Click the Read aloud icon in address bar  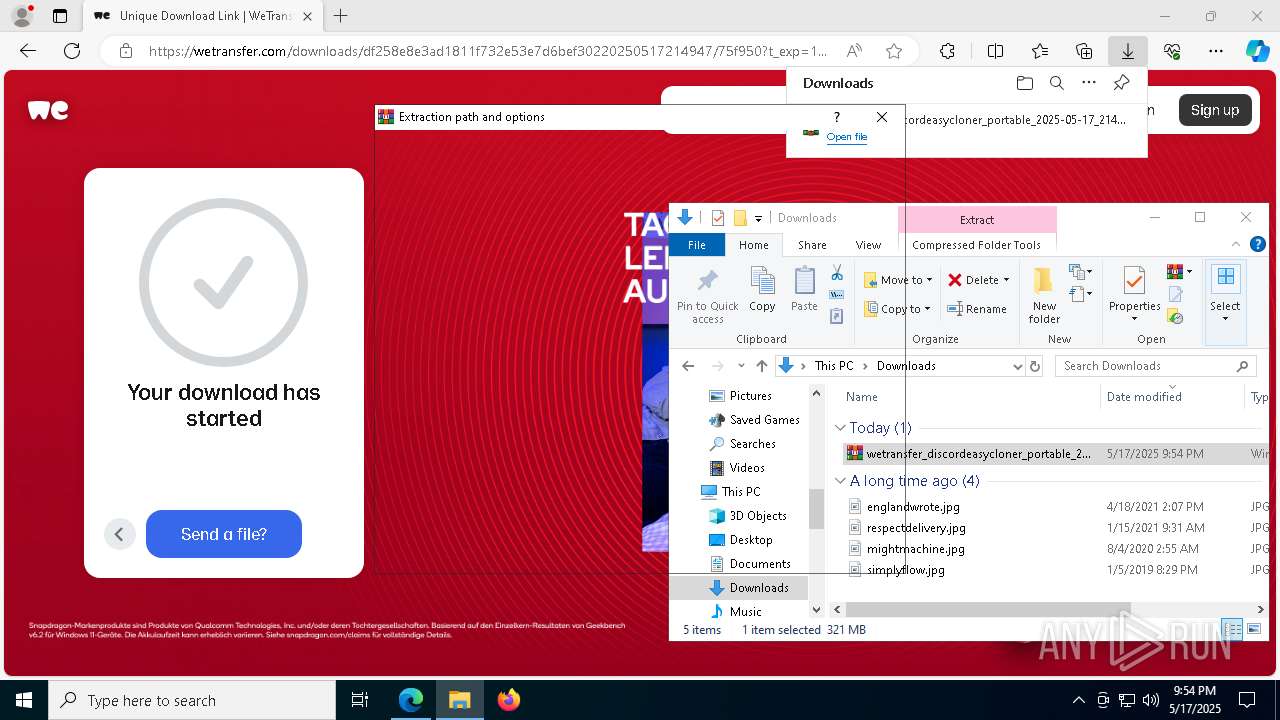854,51
